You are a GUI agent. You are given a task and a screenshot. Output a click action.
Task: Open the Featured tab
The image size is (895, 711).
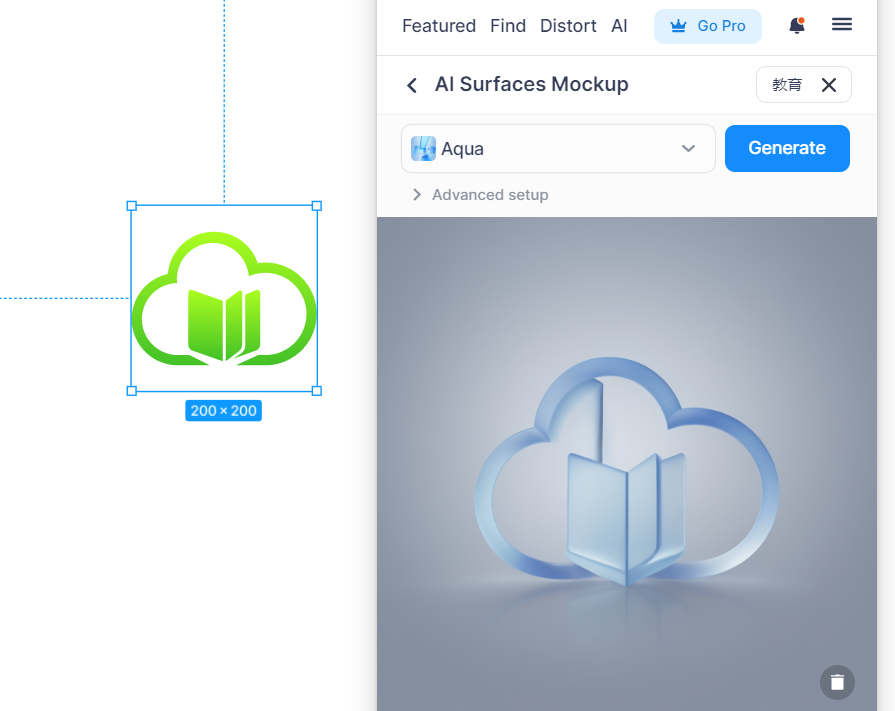[x=438, y=26]
